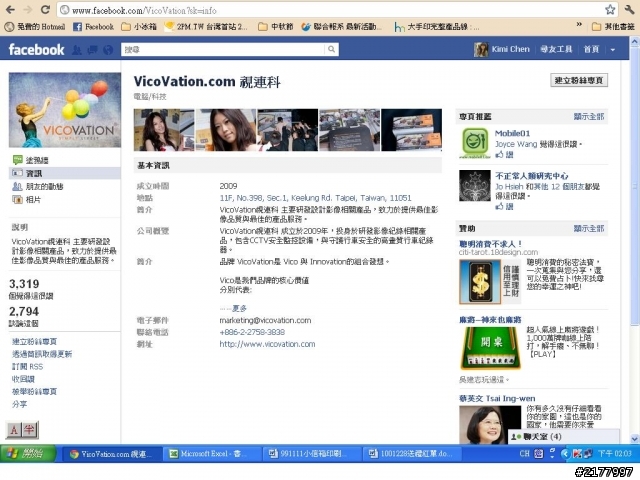Go back with the browser back arrow
640x480 pixels.
point(10,9)
